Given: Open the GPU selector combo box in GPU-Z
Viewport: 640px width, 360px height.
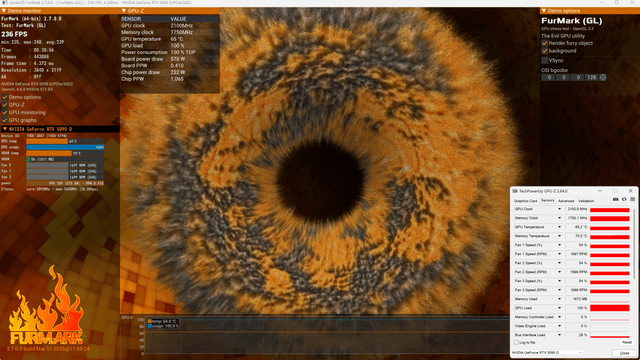Looking at the screenshot, I should click(x=547, y=353).
